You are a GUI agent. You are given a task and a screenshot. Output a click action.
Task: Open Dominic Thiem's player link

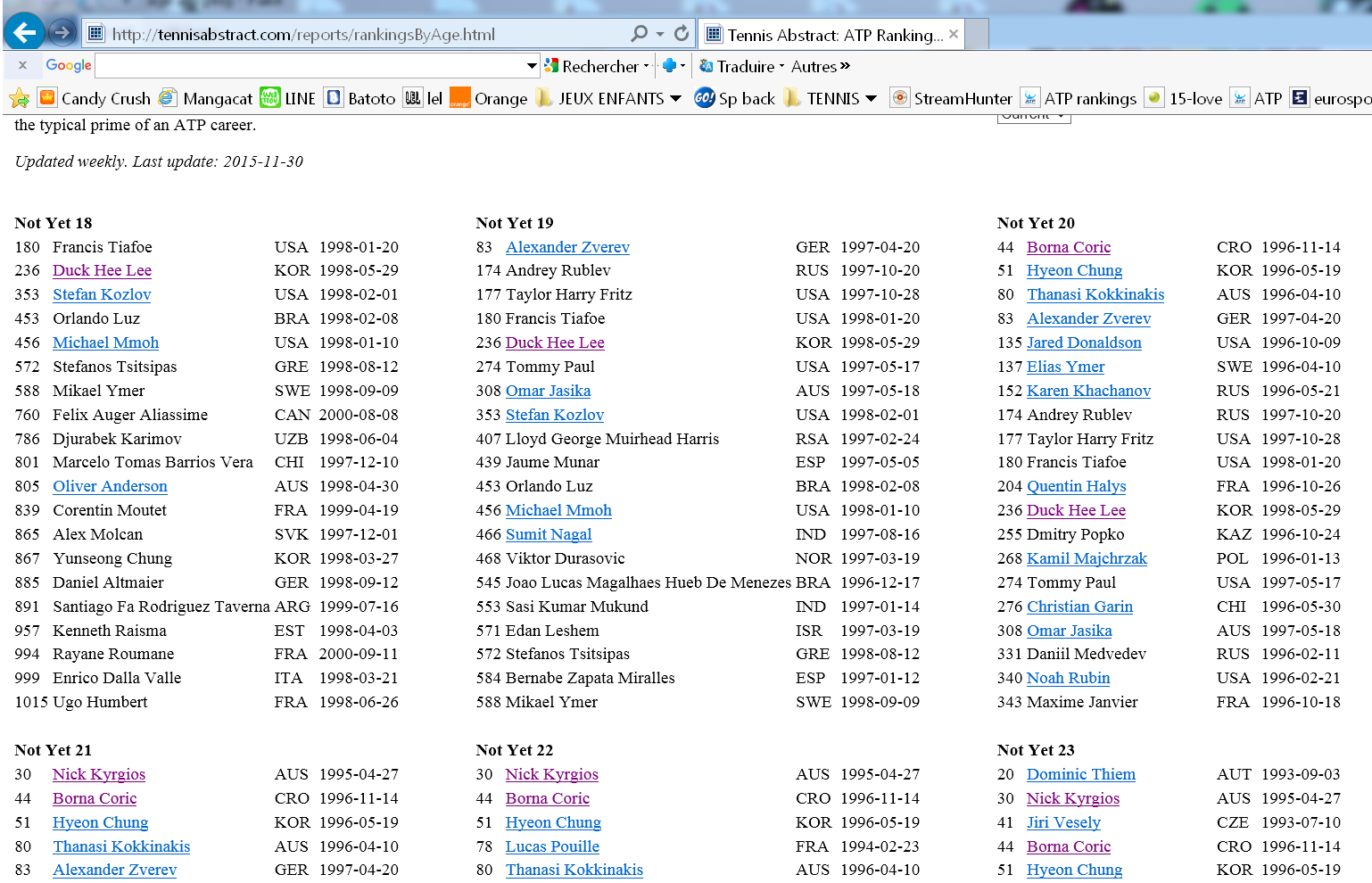pos(1080,774)
